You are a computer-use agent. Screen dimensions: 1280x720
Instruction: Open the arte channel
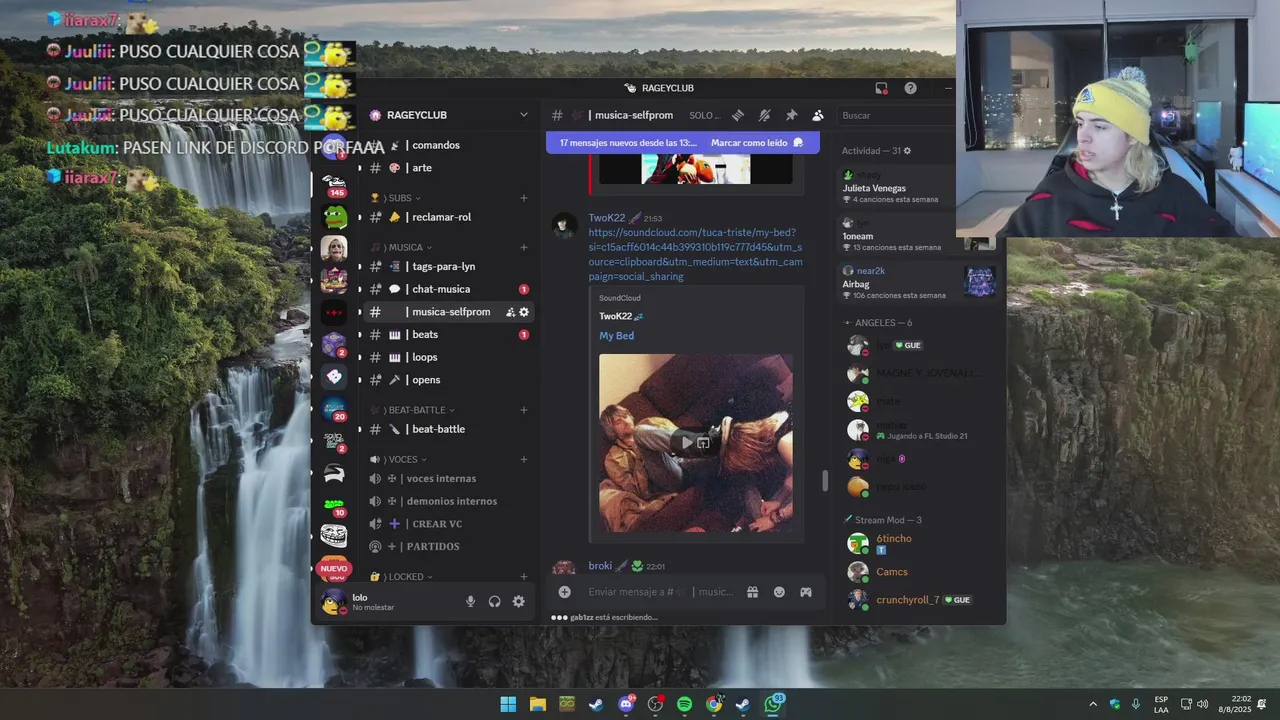[449, 168]
